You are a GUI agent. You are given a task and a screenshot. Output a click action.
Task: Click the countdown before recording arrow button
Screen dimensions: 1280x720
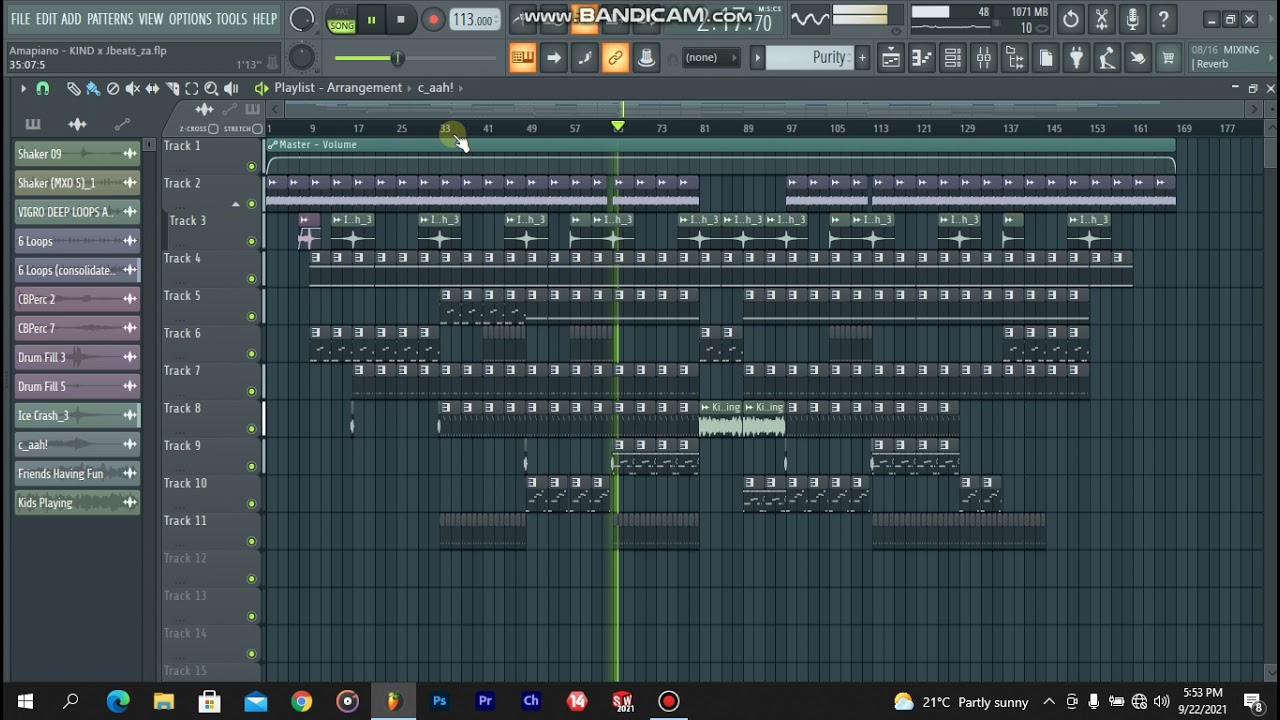click(554, 58)
